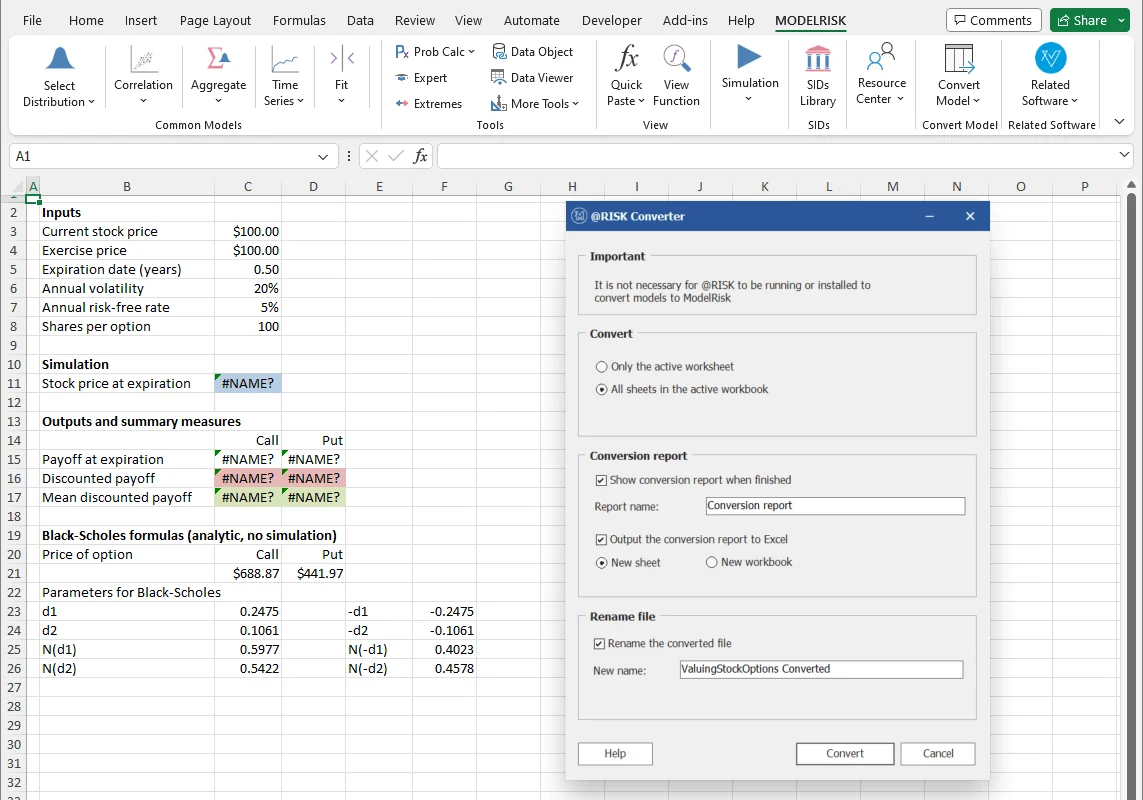Open the Resource Center
The height and width of the screenshot is (800, 1143).
click(881, 76)
